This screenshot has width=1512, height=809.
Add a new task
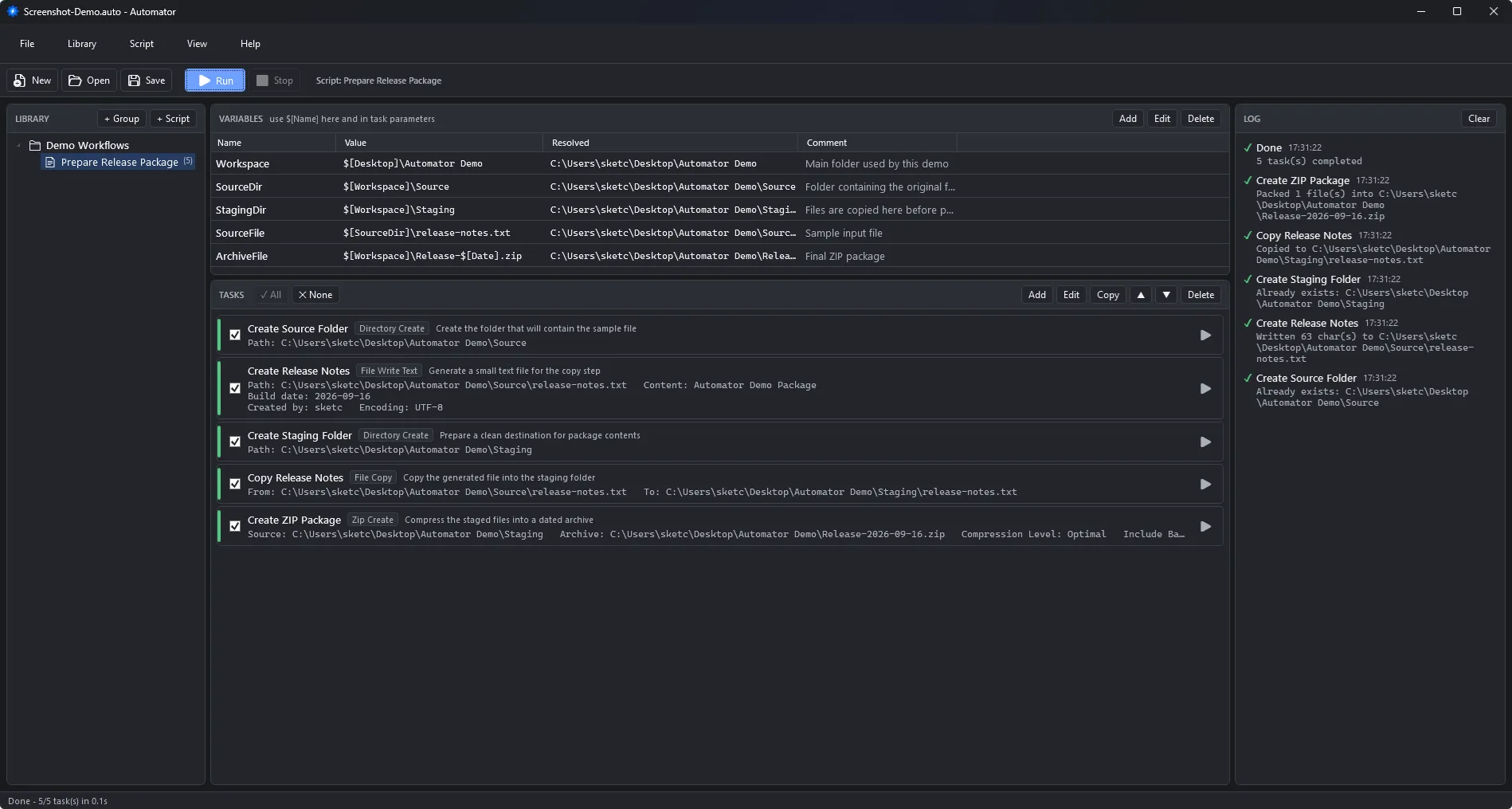coord(1036,295)
